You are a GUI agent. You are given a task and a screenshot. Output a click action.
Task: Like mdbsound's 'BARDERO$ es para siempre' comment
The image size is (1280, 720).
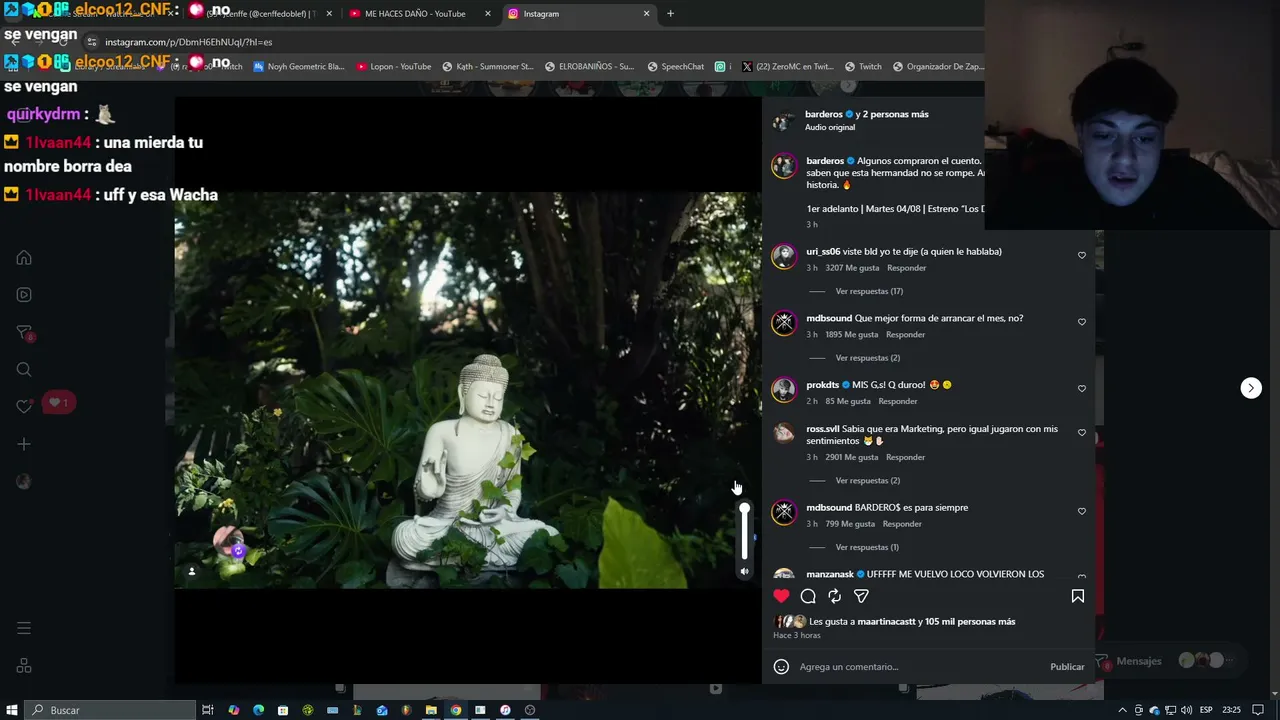tap(1082, 511)
